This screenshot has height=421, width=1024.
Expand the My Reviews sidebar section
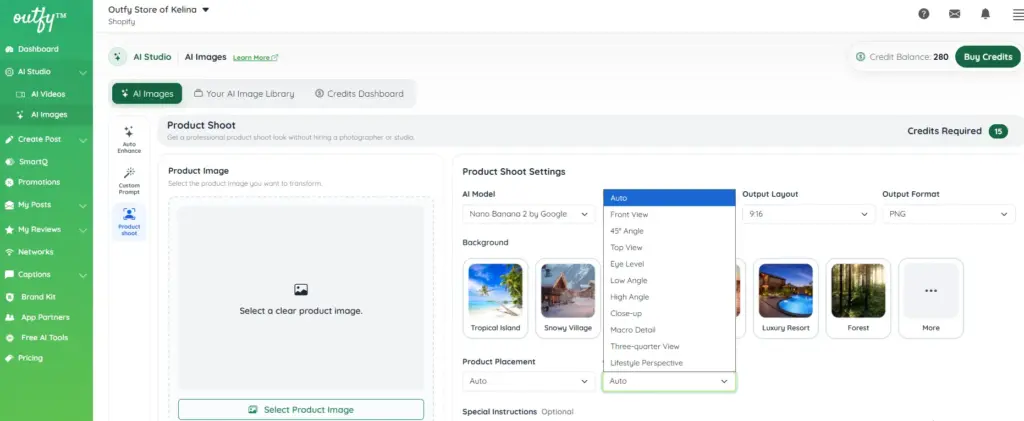click(83, 230)
